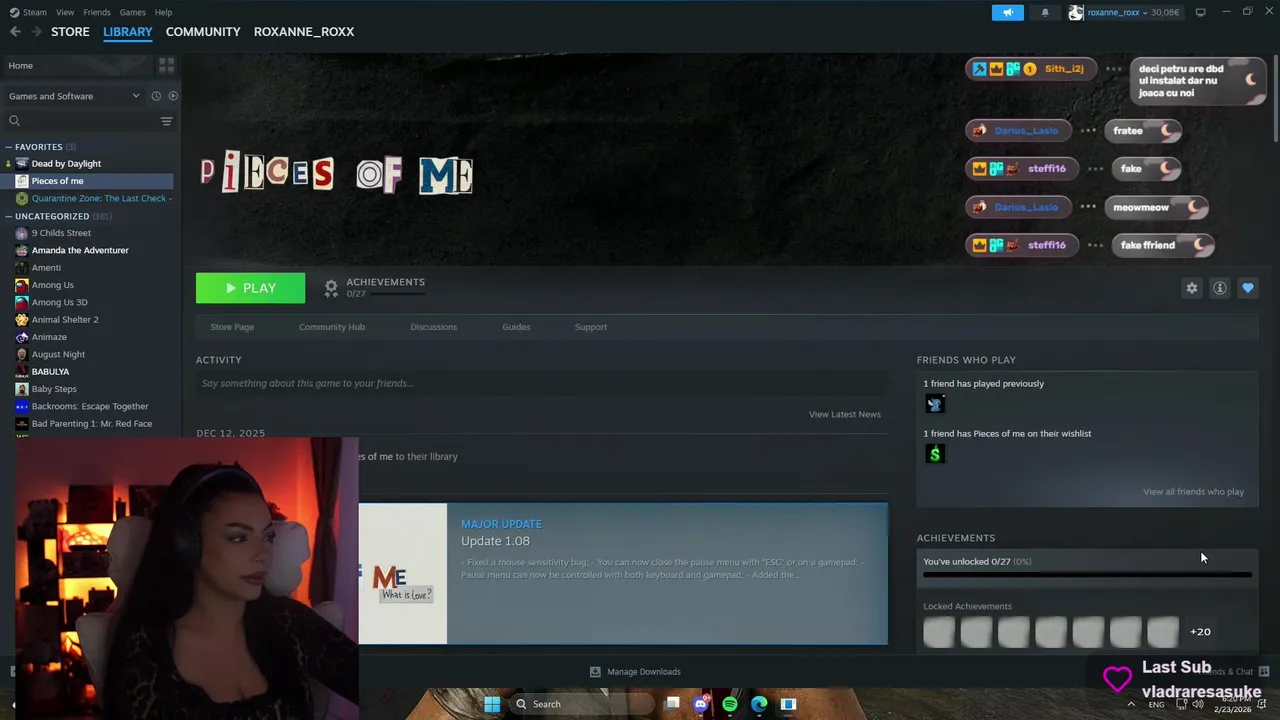Select Animal Shelter 2 in library
The width and height of the screenshot is (1280, 720).
pos(65,320)
